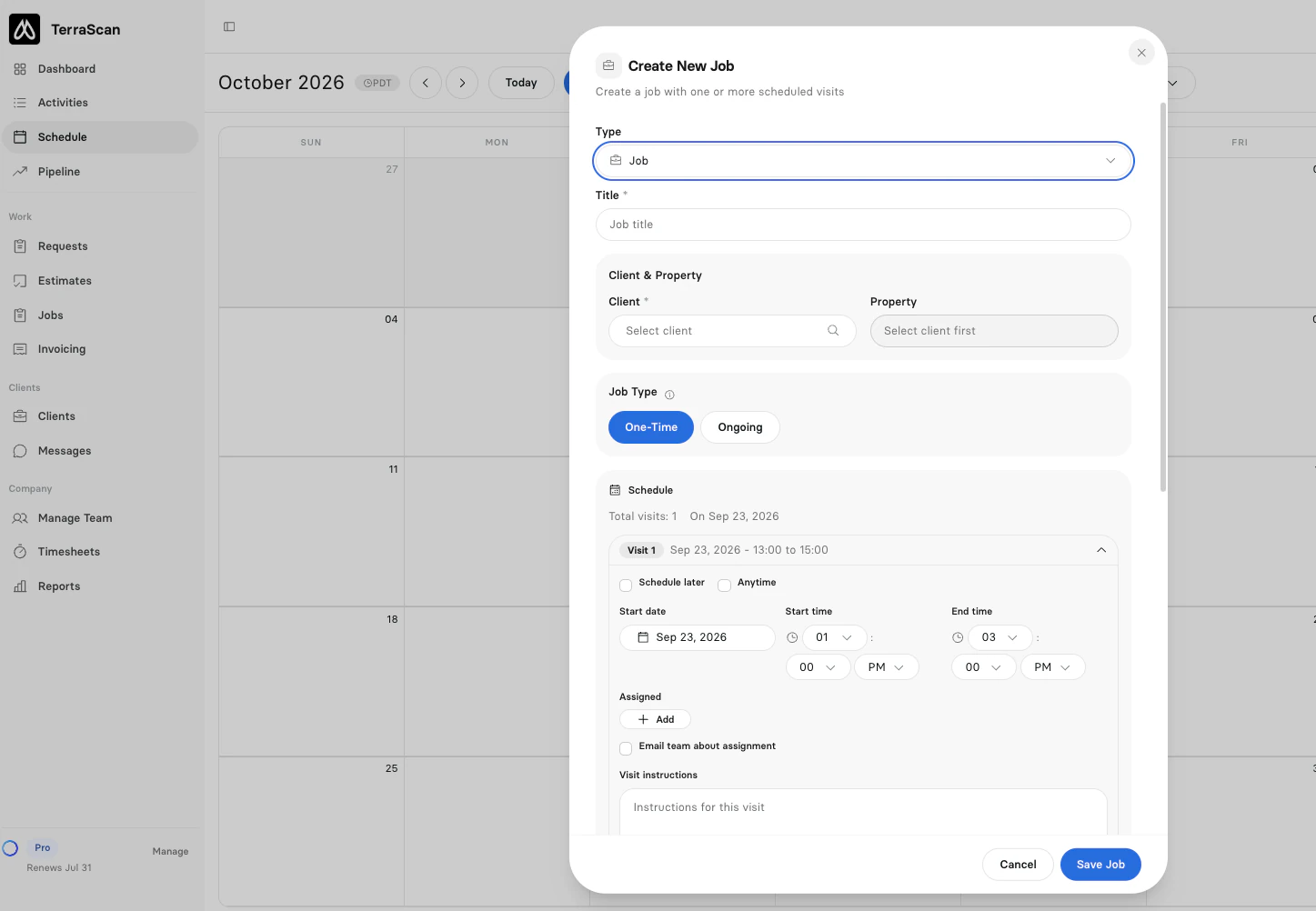
Task: Open the Sep 23, 2026 date picker
Action: click(698, 637)
